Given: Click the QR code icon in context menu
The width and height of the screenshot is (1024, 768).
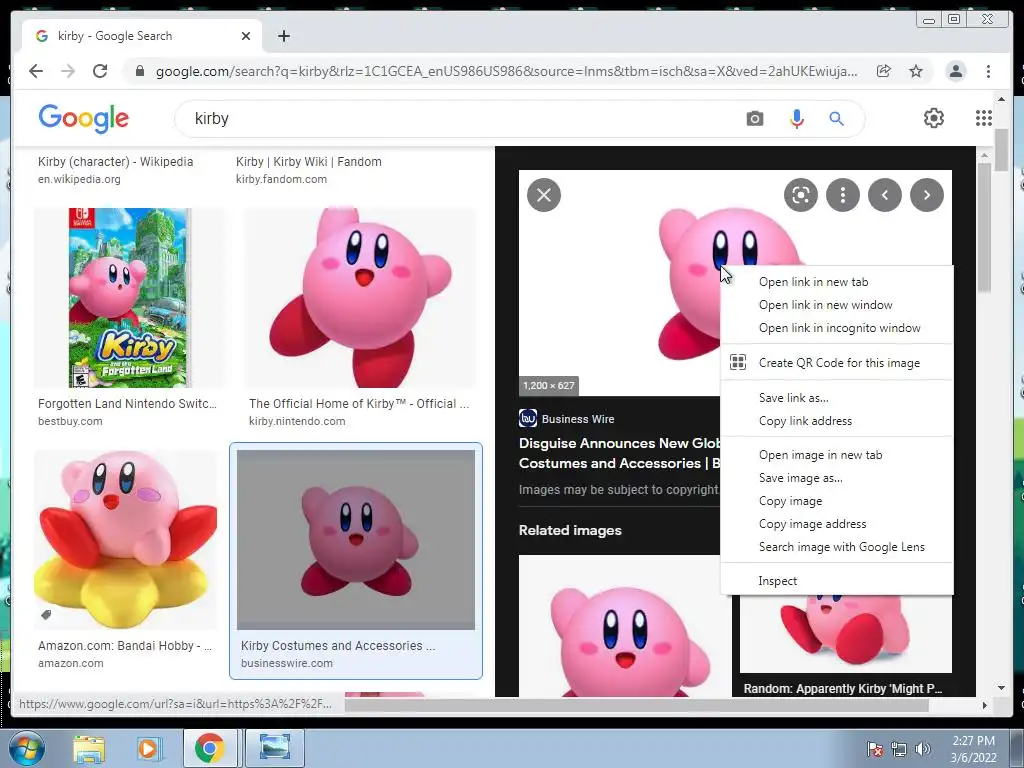Looking at the screenshot, I should [x=737, y=362].
